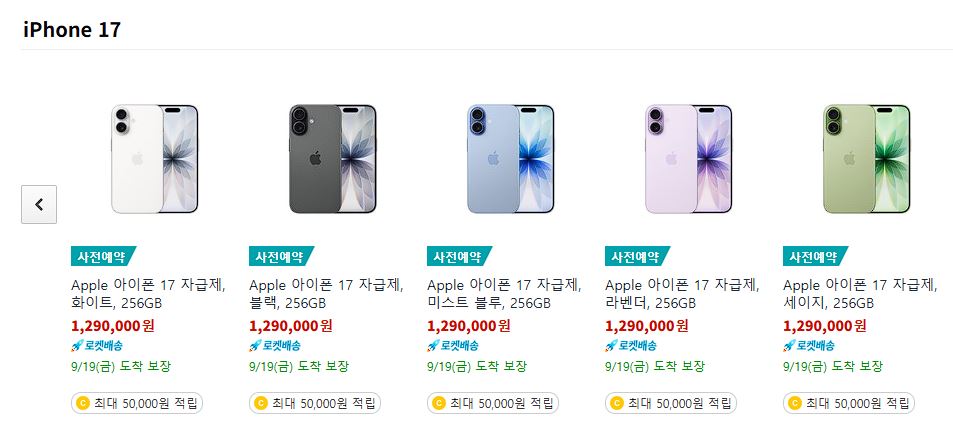
Task: Open the white iPhone 17 product image
Action: pyautogui.click(x=154, y=159)
